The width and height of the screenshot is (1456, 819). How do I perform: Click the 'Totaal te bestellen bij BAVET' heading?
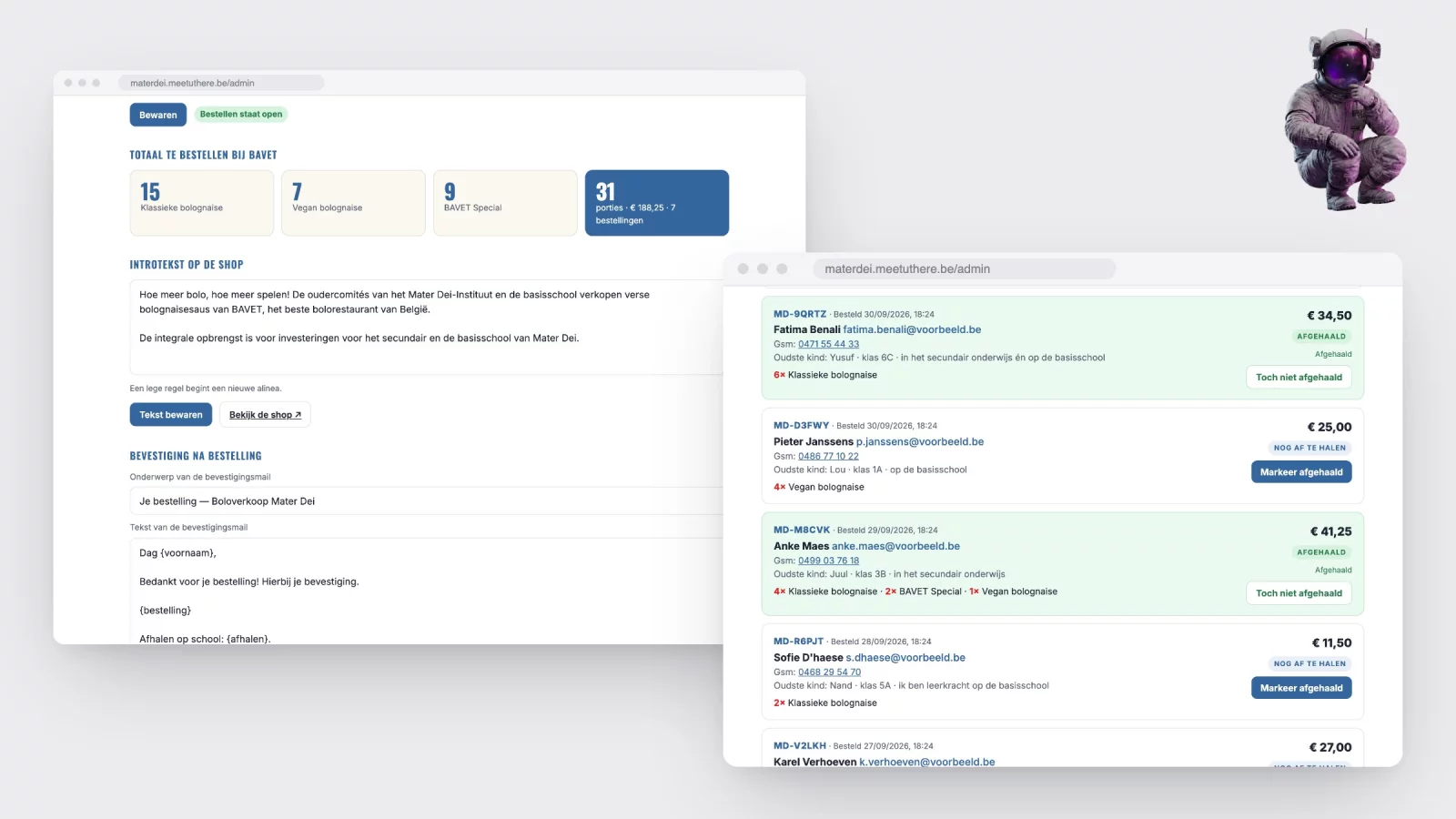[x=203, y=155]
